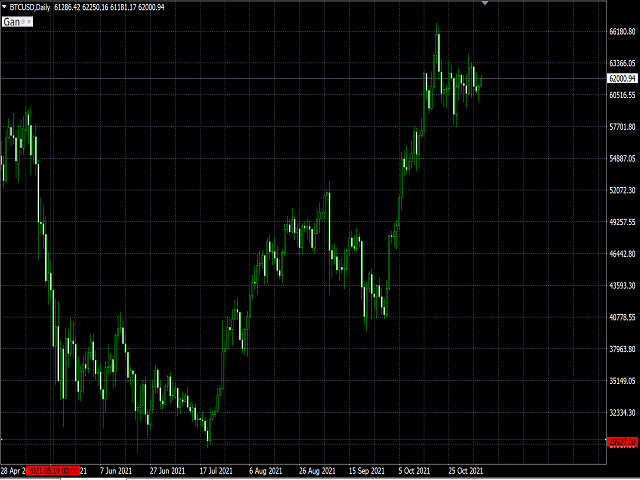Click the 25 Oct 2021 date label

coord(466,471)
